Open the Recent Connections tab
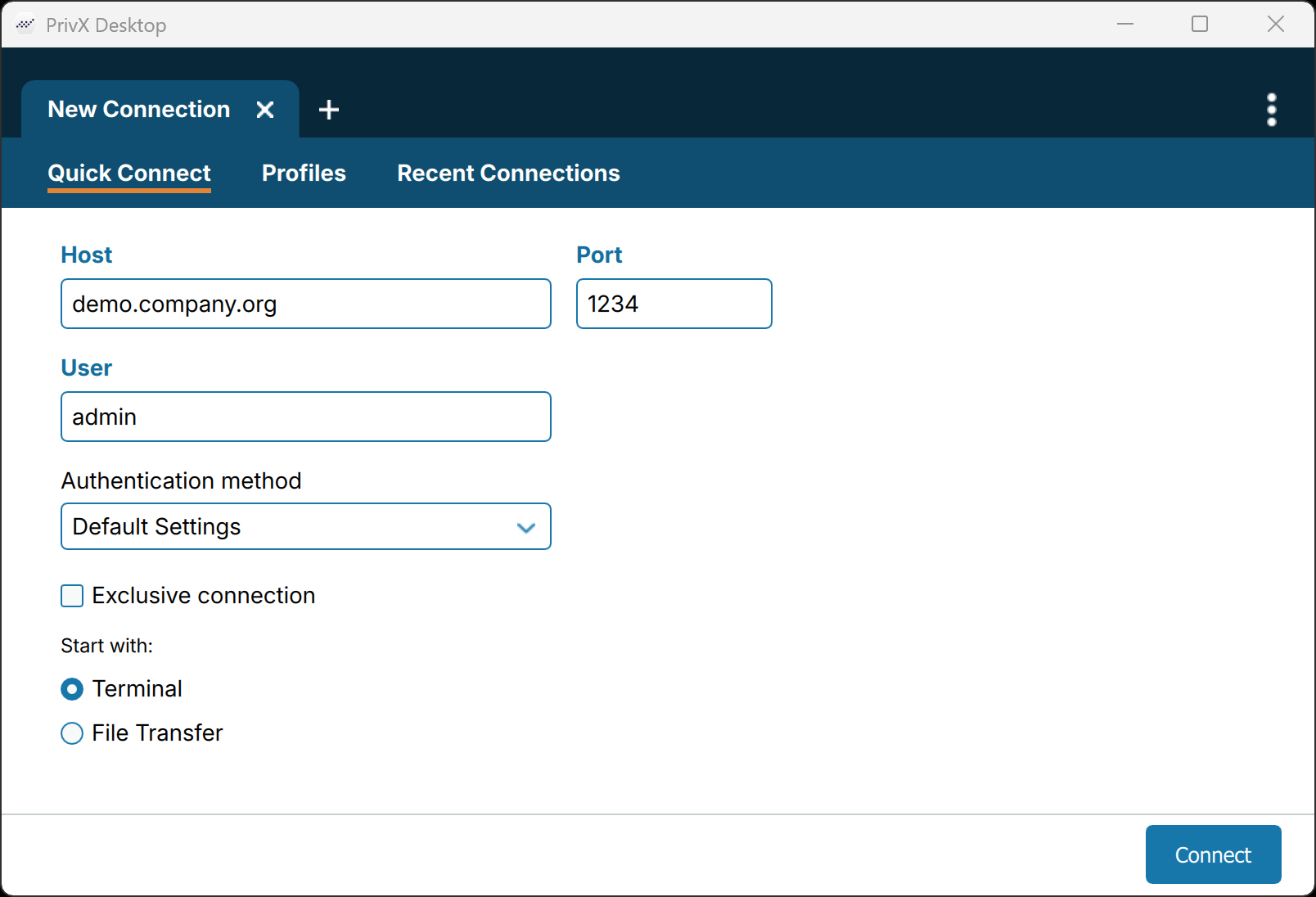This screenshot has width=1316, height=897. [507, 173]
